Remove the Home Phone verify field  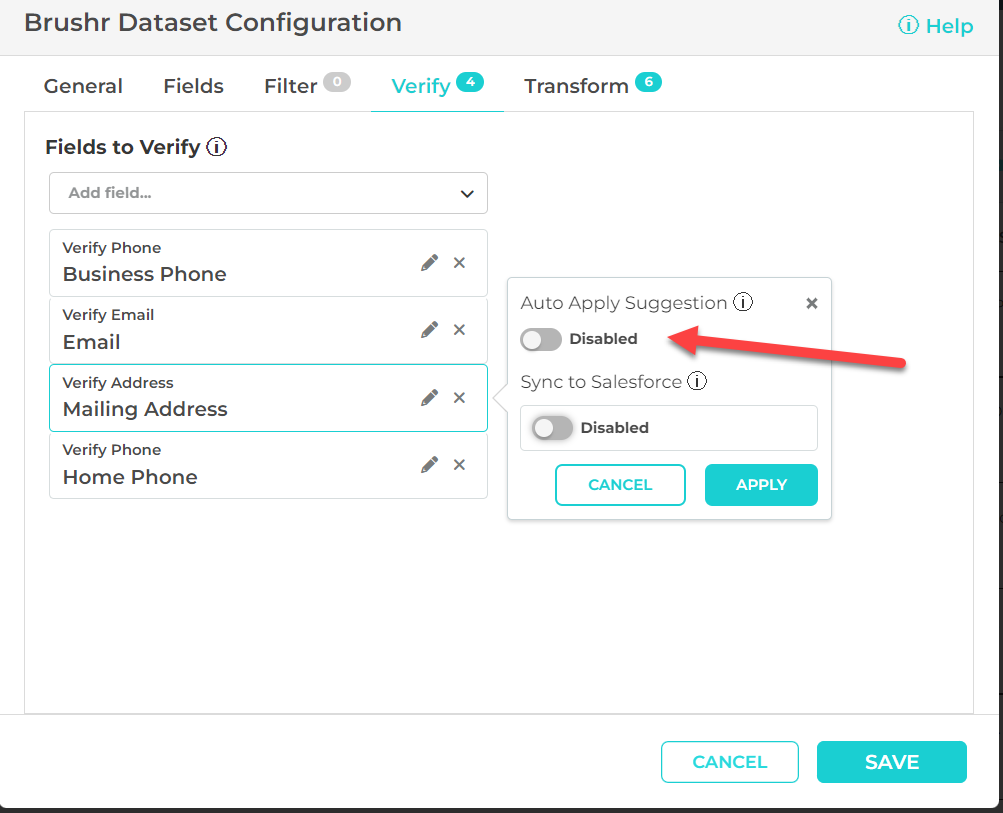(x=460, y=465)
